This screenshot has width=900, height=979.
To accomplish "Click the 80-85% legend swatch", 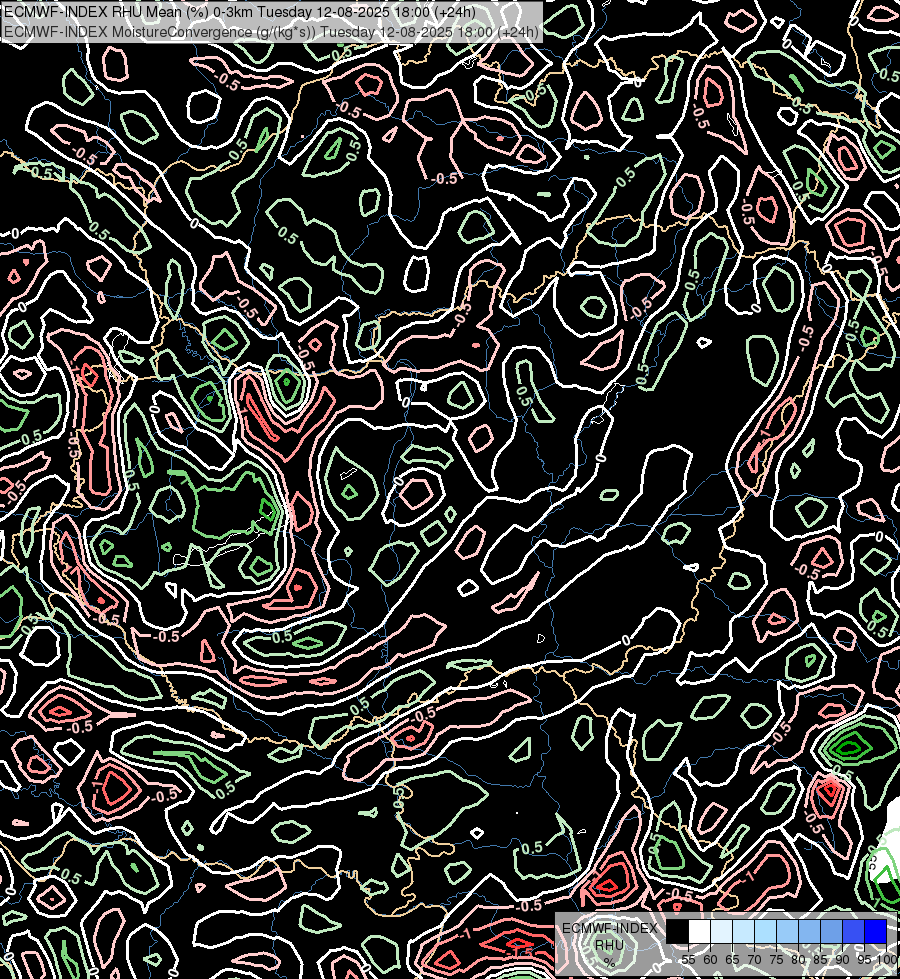I will [809, 931].
